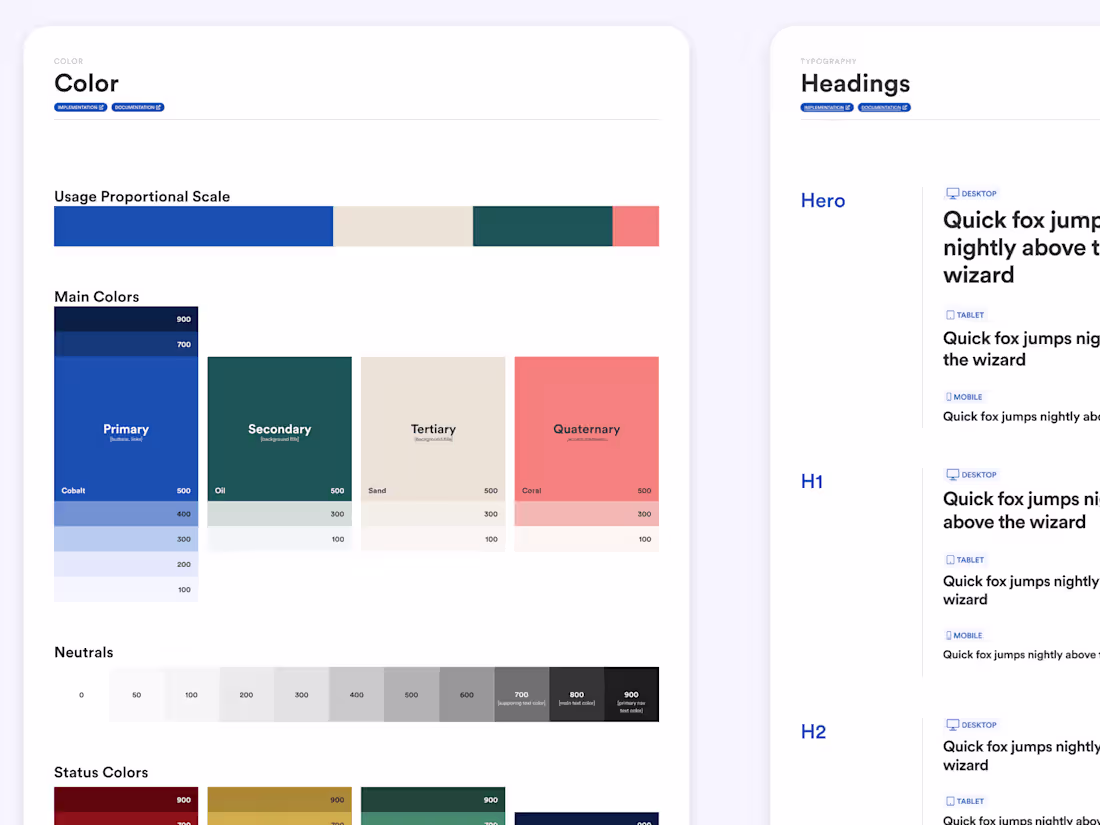Open the Documentation link in the Color panel
The image size is (1100, 825).
[138, 107]
